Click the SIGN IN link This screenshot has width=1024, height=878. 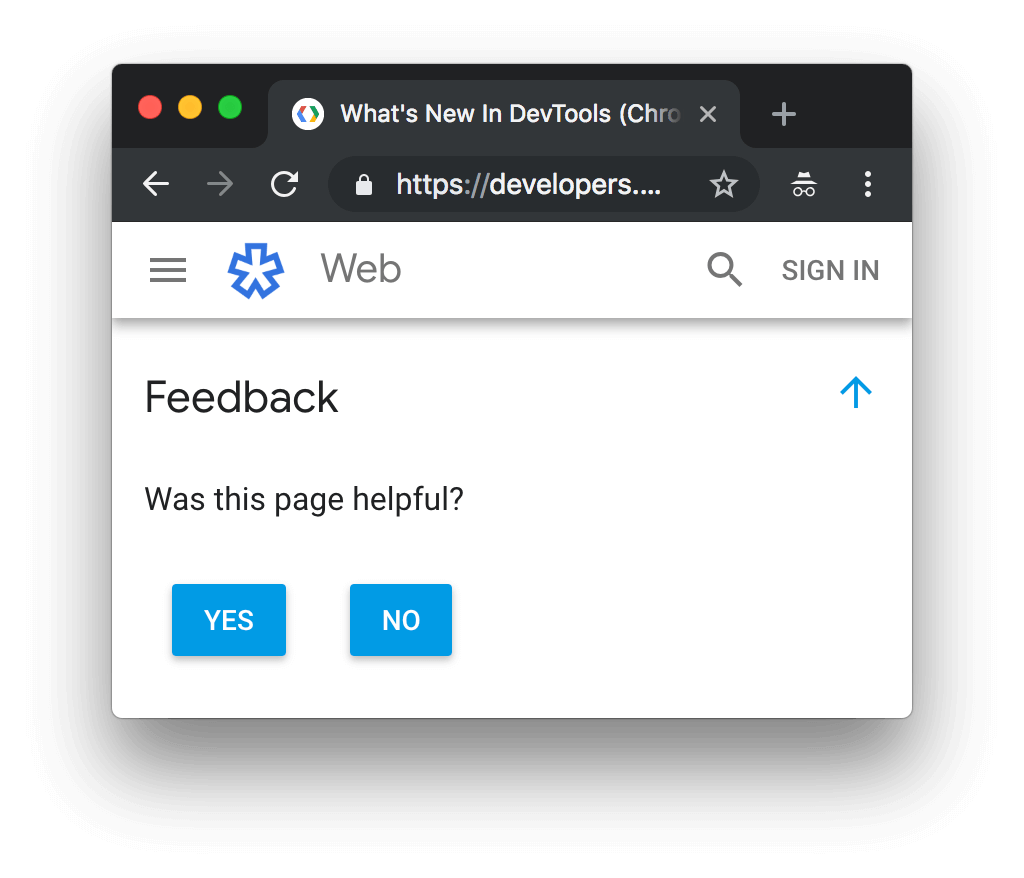pyautogui.click(x=830, y=270)
